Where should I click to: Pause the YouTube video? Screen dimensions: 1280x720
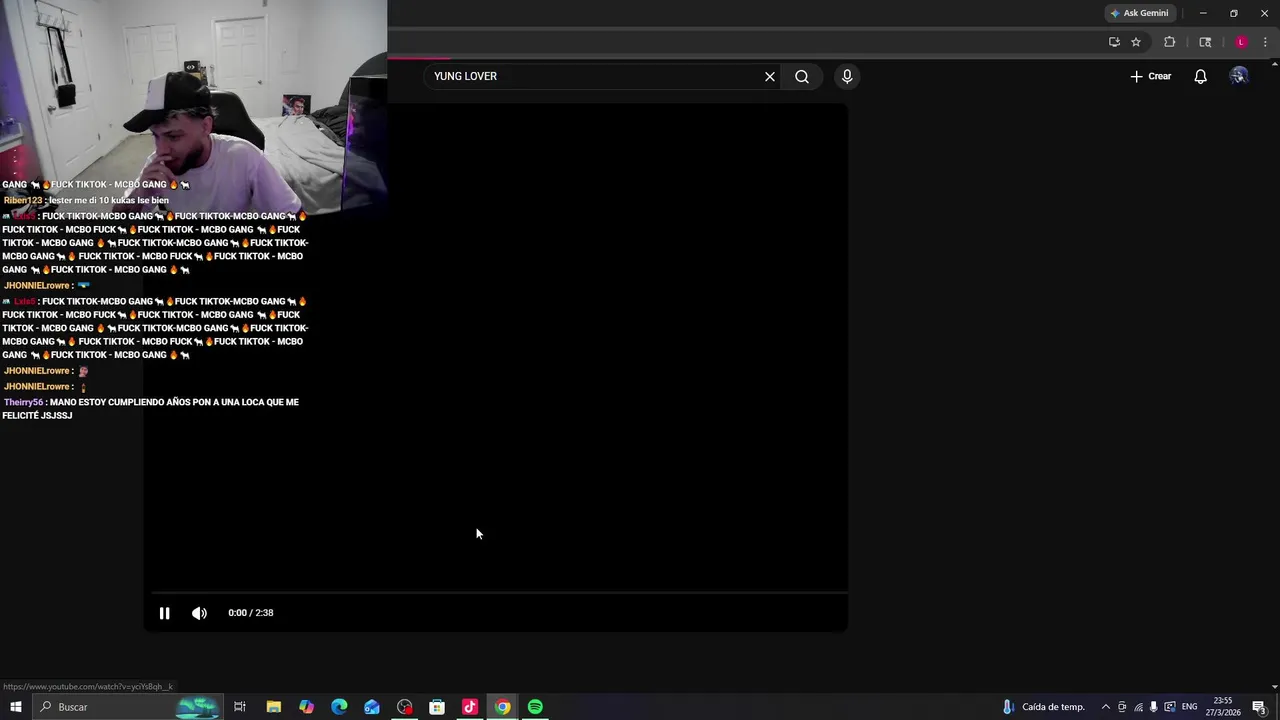(x=164, y=613)
